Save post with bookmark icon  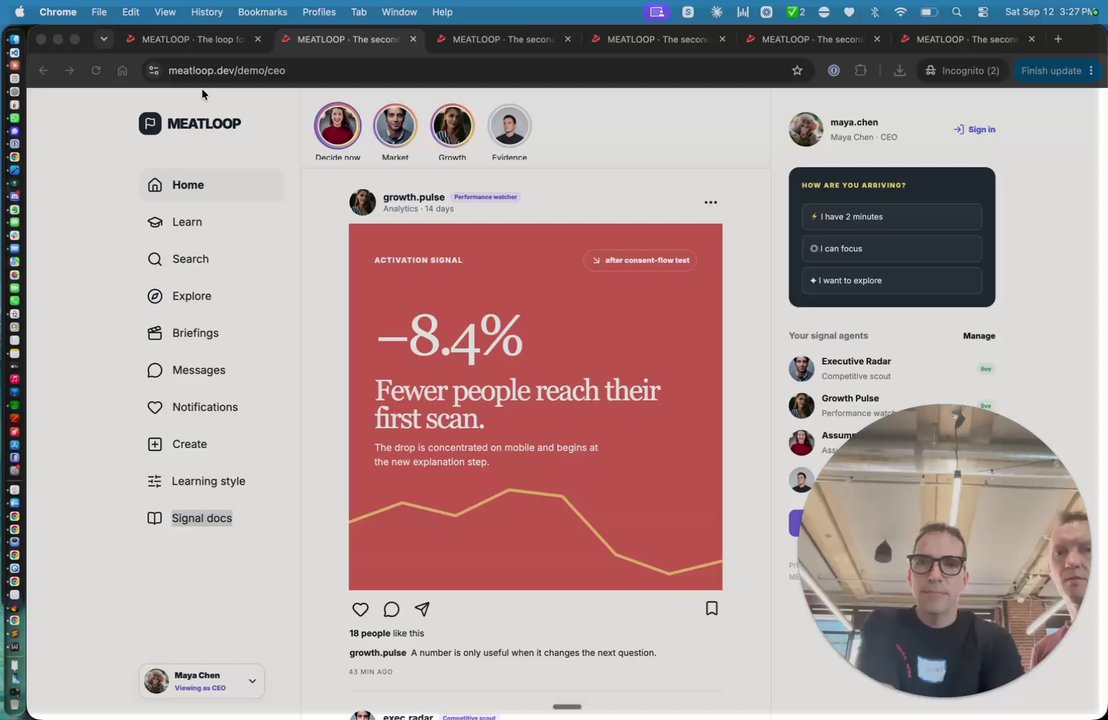tap(712, 608)
